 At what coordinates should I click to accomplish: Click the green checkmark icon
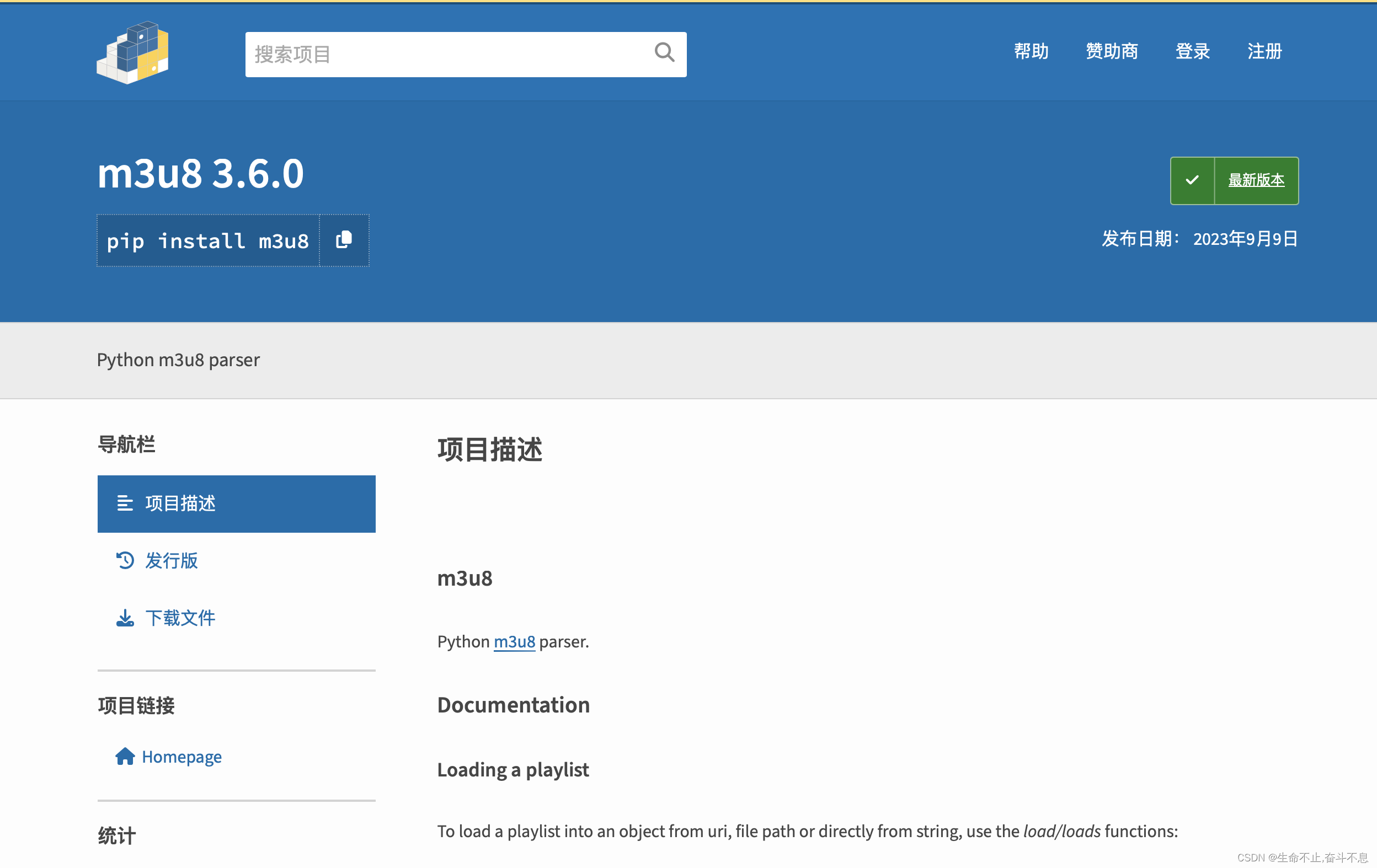coord(1192,180)
